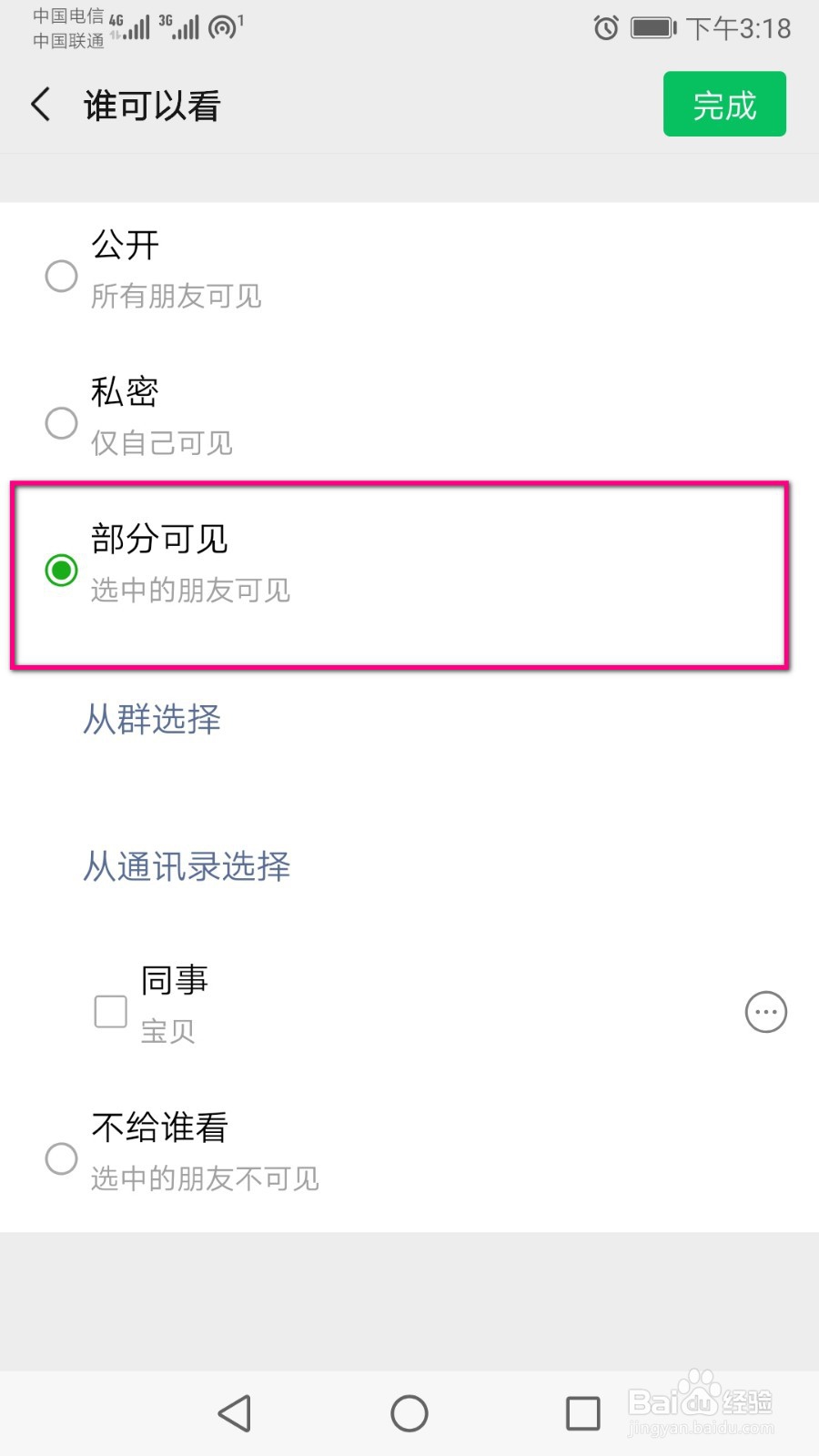Tap the Android back navigation triangle
The height and width of the screenshot is (1456, 819).
pyautogui.click(x=235, y=1413)
